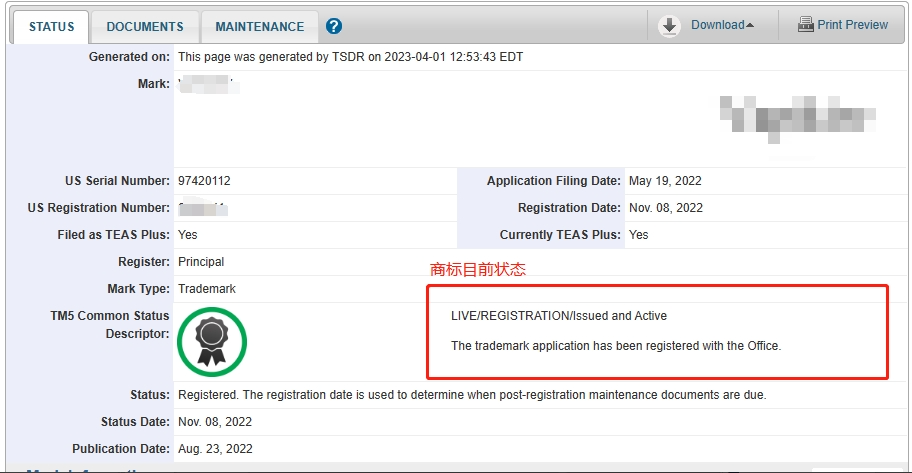This screenshot has height=473, width=912.
Task: Click the Generated on TSDR timestamp text
Action: 350,57
